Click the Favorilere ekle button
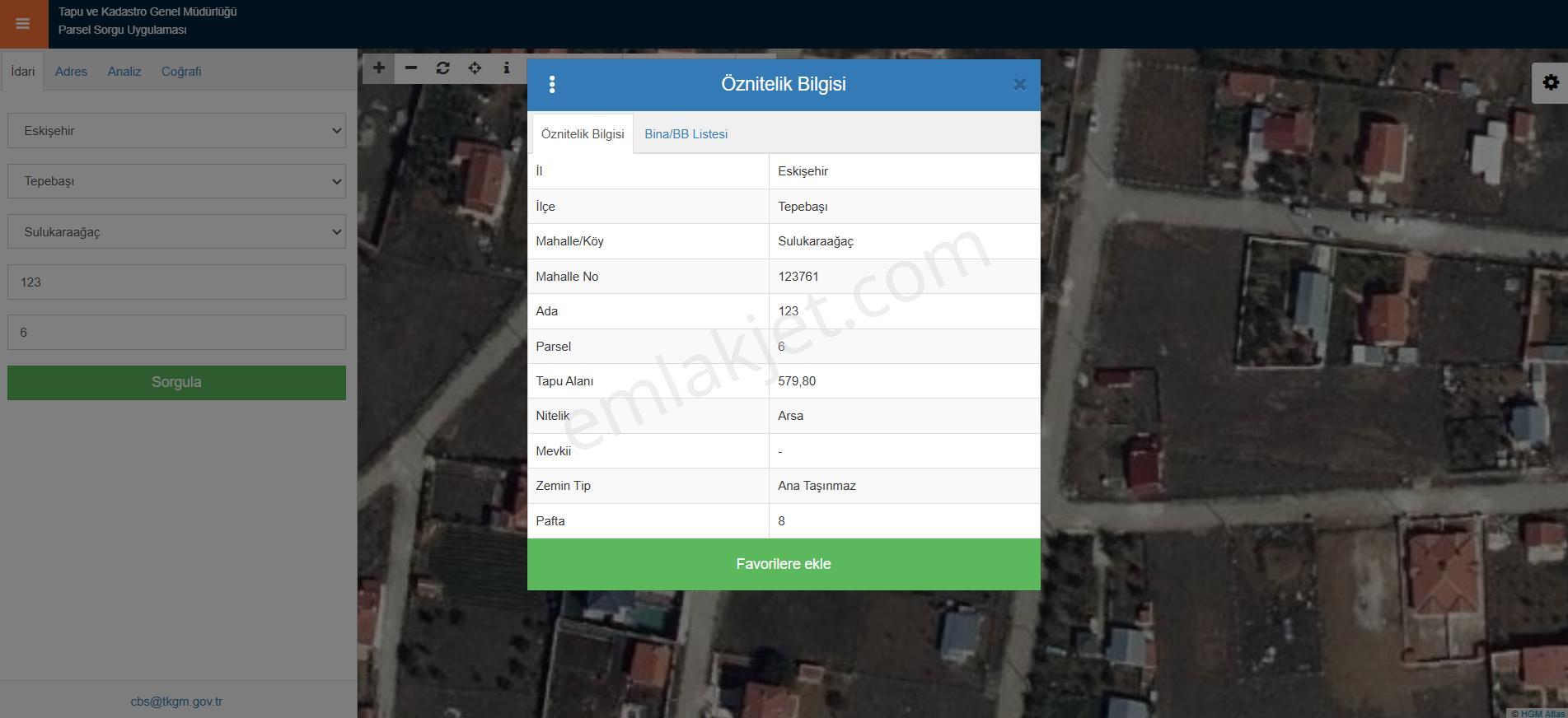Viewport: 1568px width, 718px height. click(x=784, y=564)
